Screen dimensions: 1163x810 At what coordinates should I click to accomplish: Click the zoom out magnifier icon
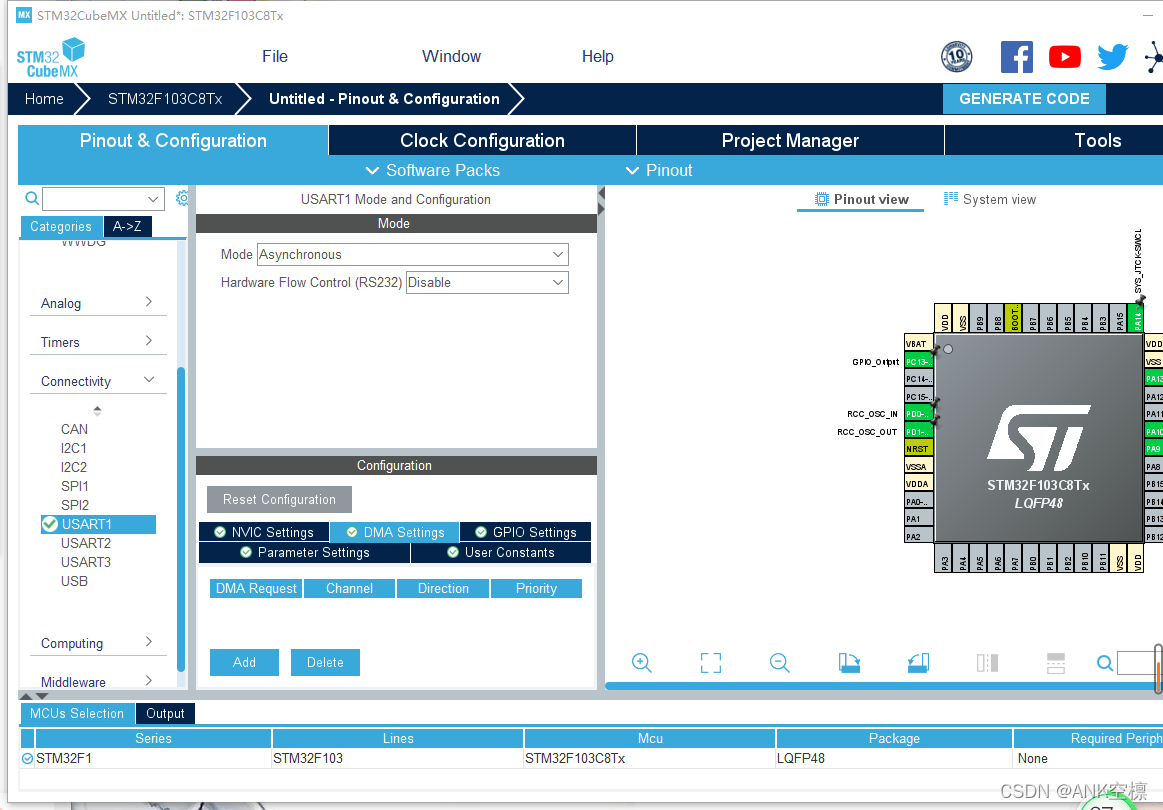point(780,662)
